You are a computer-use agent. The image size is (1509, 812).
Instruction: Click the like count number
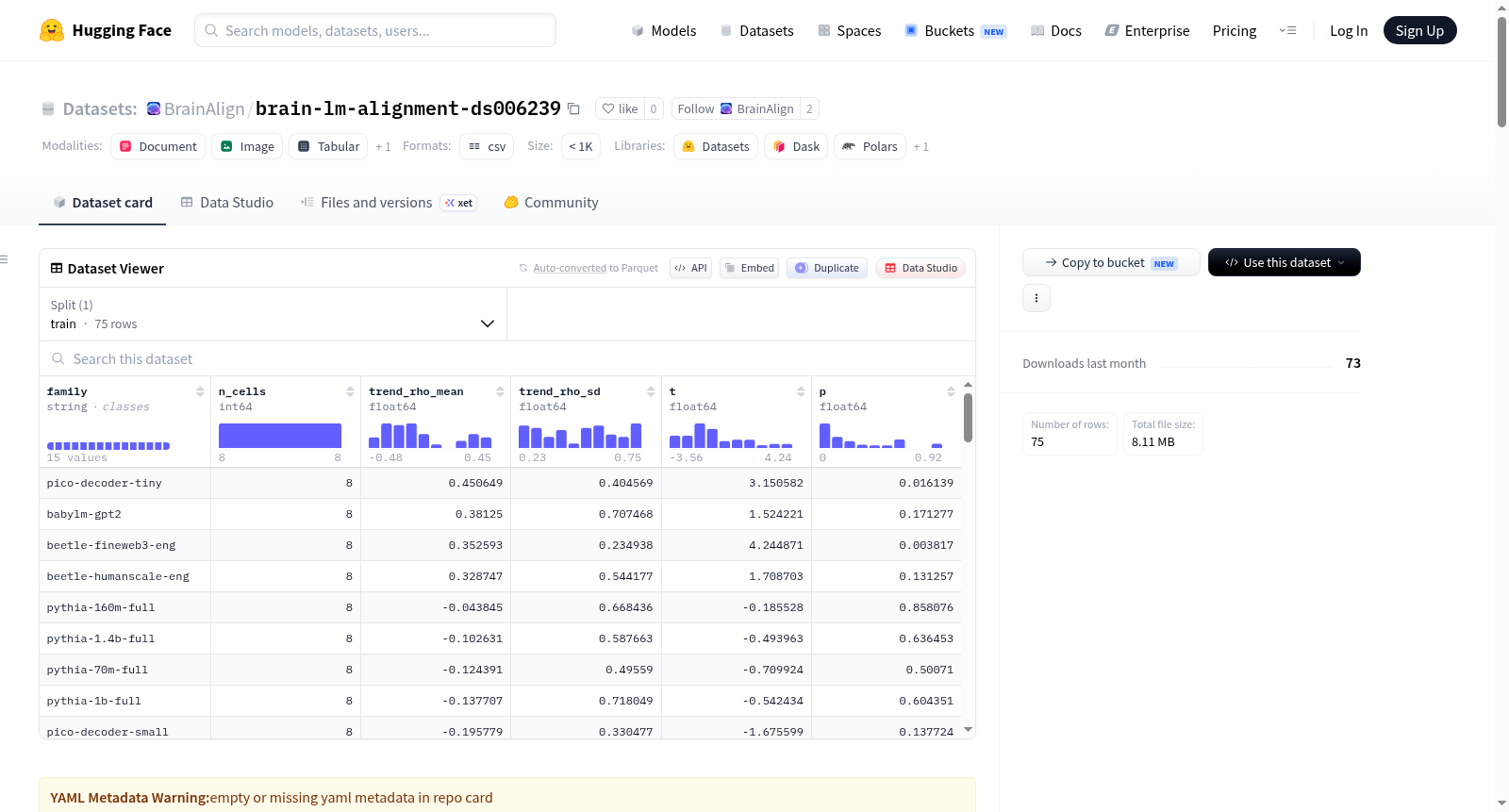[654, 108]
